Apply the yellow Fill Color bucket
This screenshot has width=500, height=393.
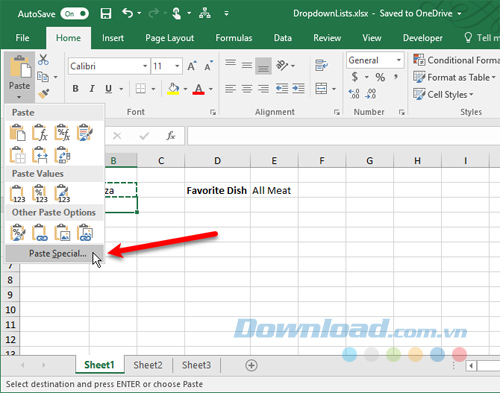173,89
